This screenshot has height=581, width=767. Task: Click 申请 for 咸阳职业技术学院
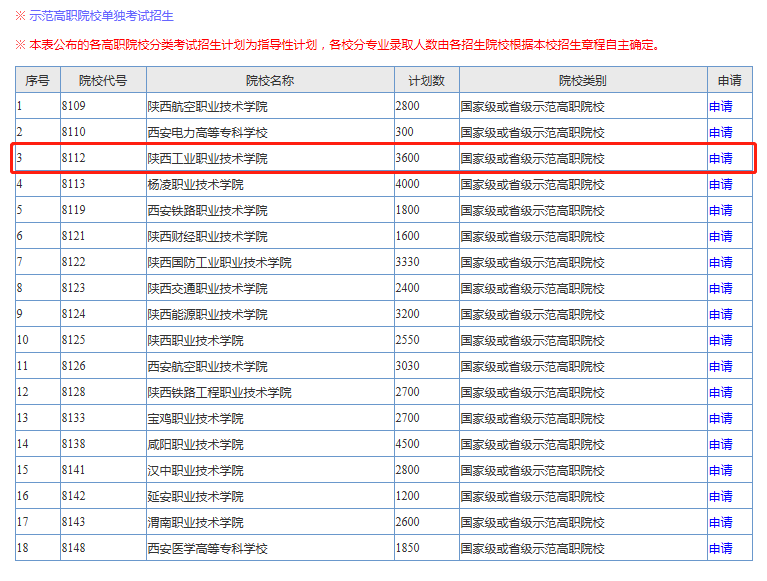coord(720,444)
